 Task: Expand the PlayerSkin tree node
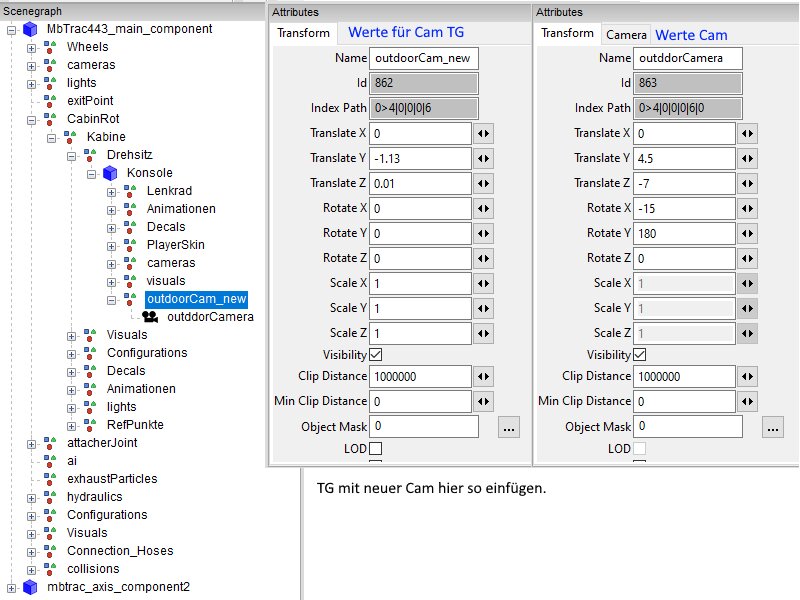112,245
